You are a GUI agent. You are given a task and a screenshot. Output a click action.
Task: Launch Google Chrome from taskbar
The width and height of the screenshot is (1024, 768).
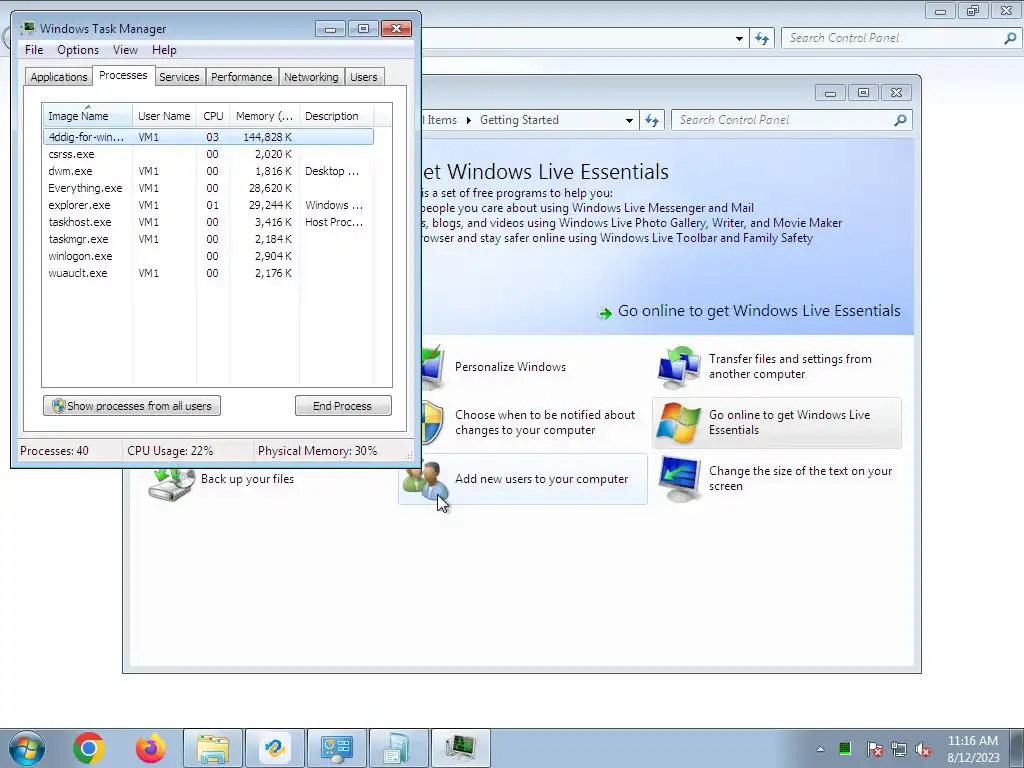tap(89, 748)
